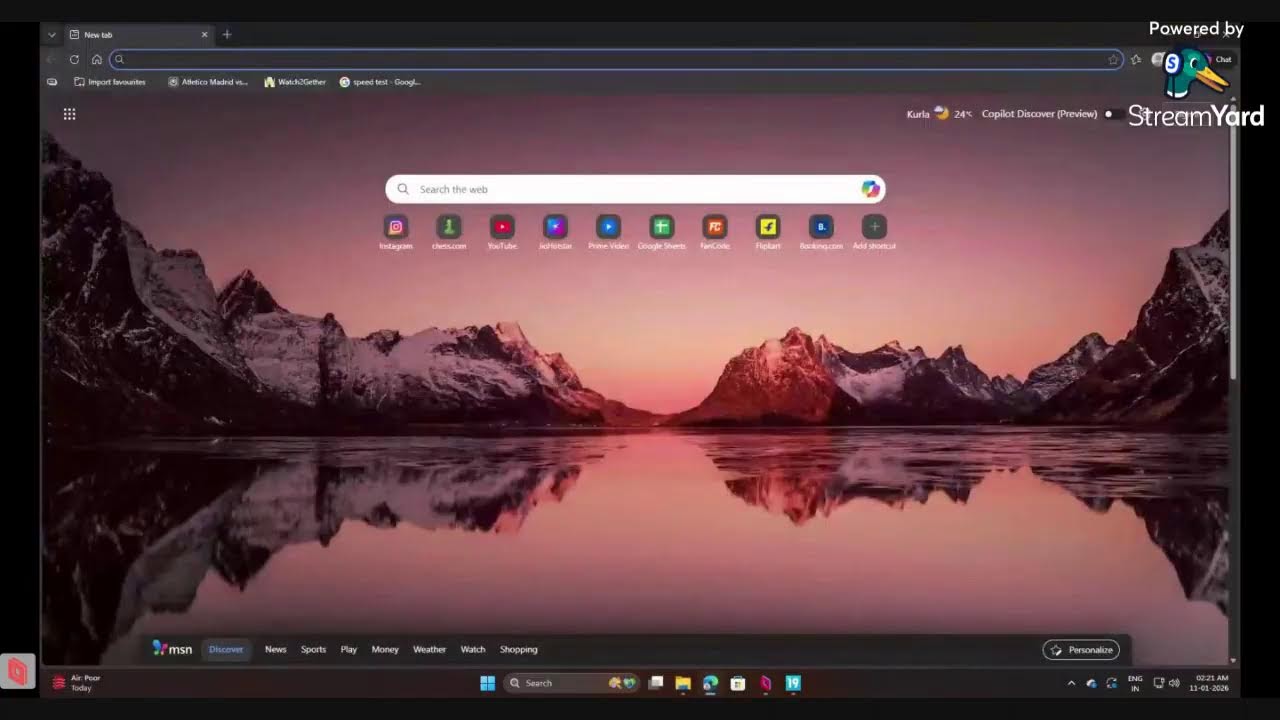Open the ENG IN language indicator
The height and width of the screenshot is (720, 1280).
[x=1135, y=683]
